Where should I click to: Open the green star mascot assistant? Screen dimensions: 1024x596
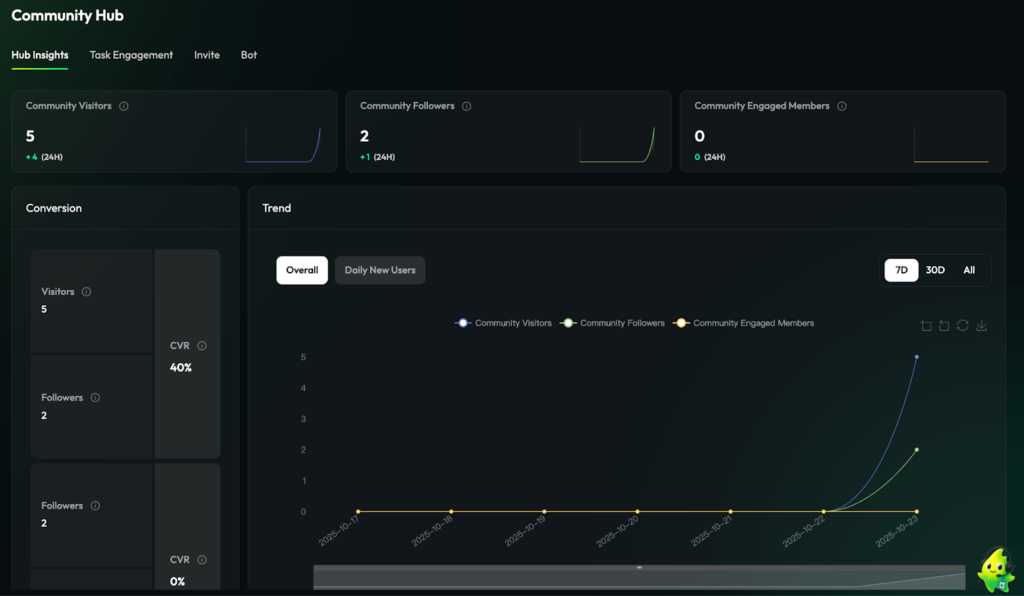(x=995, y=571)
